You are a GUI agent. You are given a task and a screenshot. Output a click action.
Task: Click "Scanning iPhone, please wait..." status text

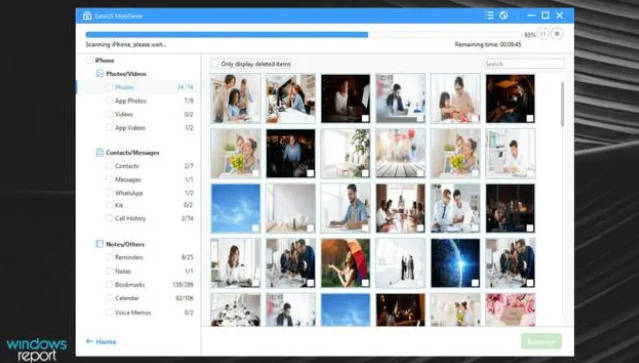click(126, 44)
